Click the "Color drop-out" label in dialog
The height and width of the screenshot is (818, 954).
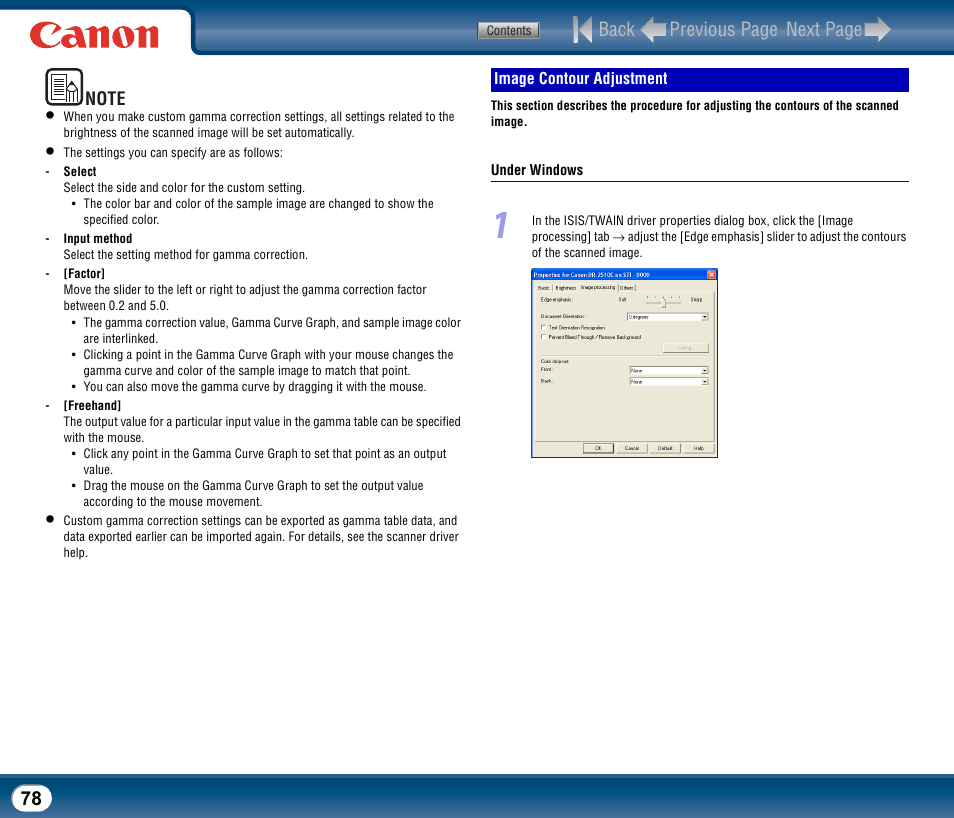coord(555,361)
